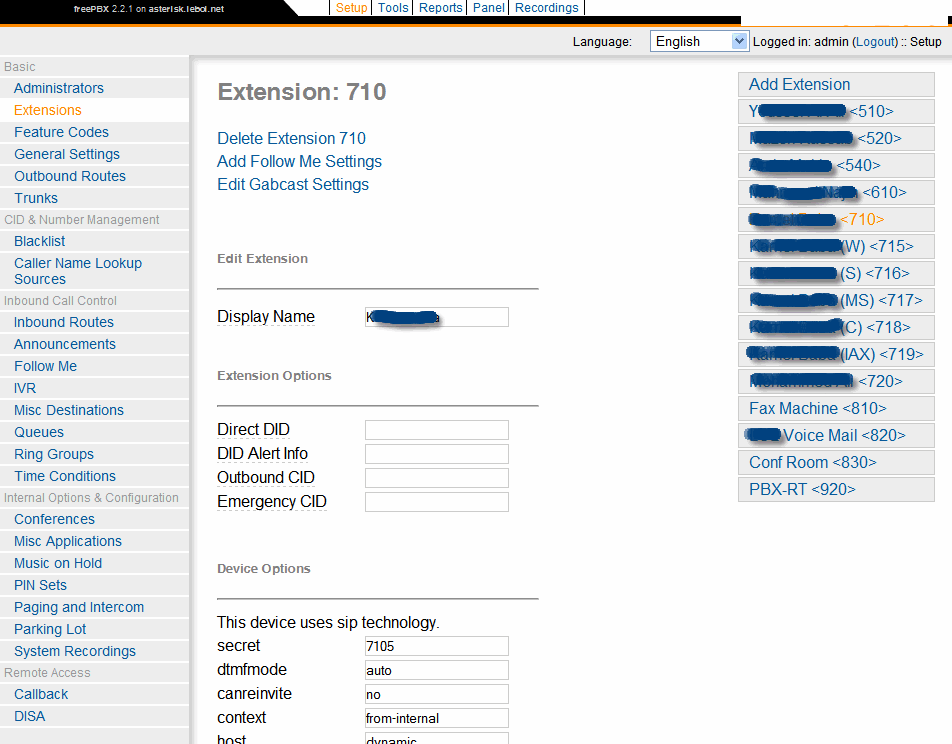Open Time Conditions page

65,476
